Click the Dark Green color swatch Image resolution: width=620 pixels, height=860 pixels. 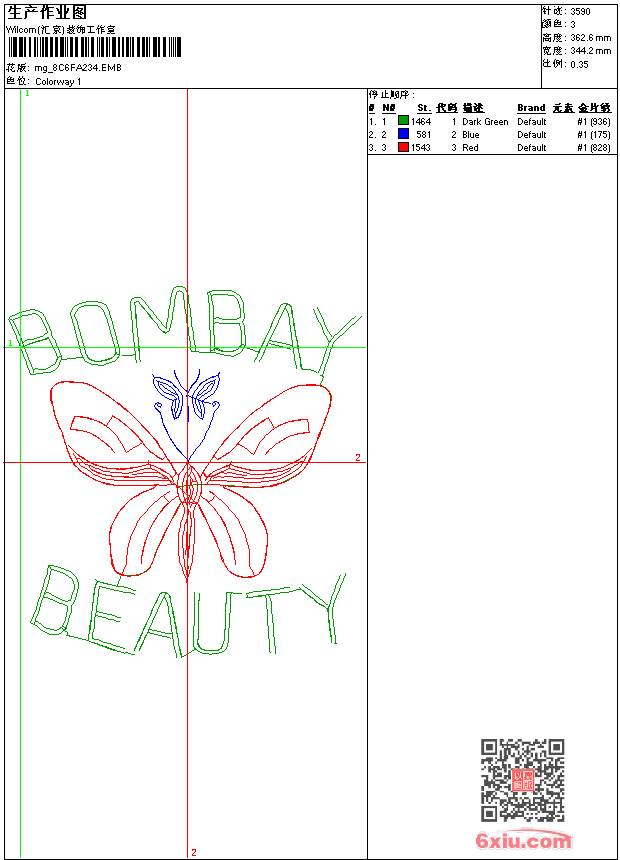pos(403,121)
